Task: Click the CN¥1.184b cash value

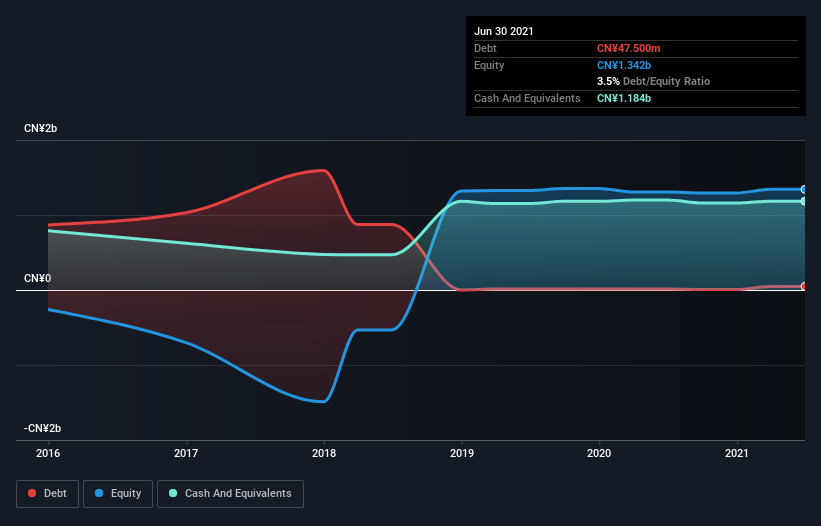Action: (624, 98)
